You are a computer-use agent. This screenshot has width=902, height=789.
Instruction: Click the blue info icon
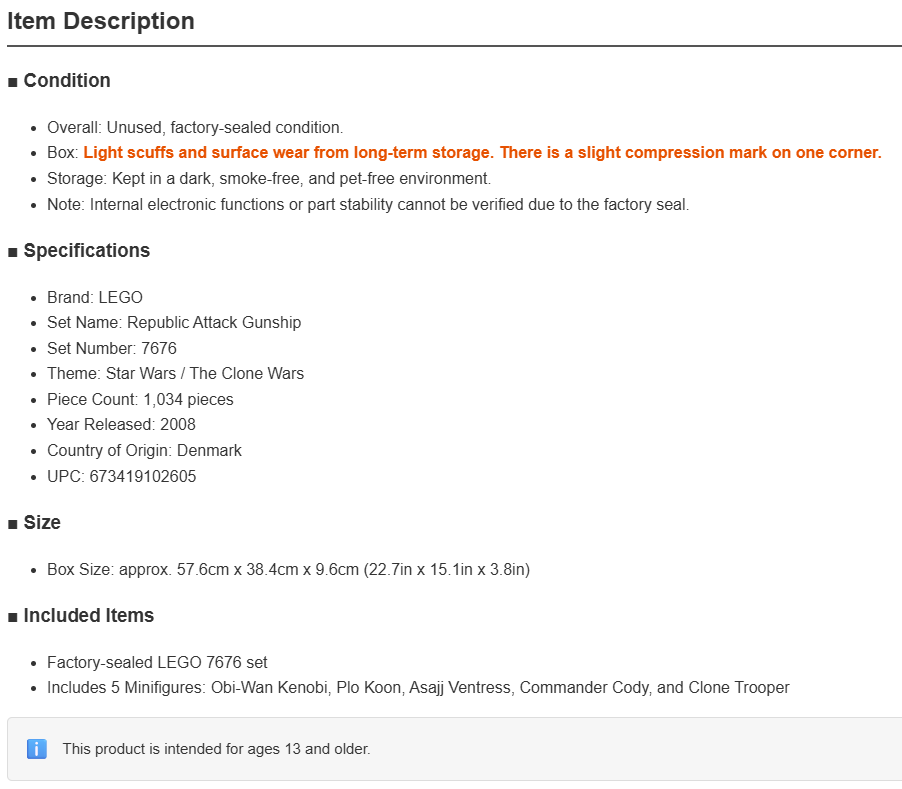(x=37, y=749)
